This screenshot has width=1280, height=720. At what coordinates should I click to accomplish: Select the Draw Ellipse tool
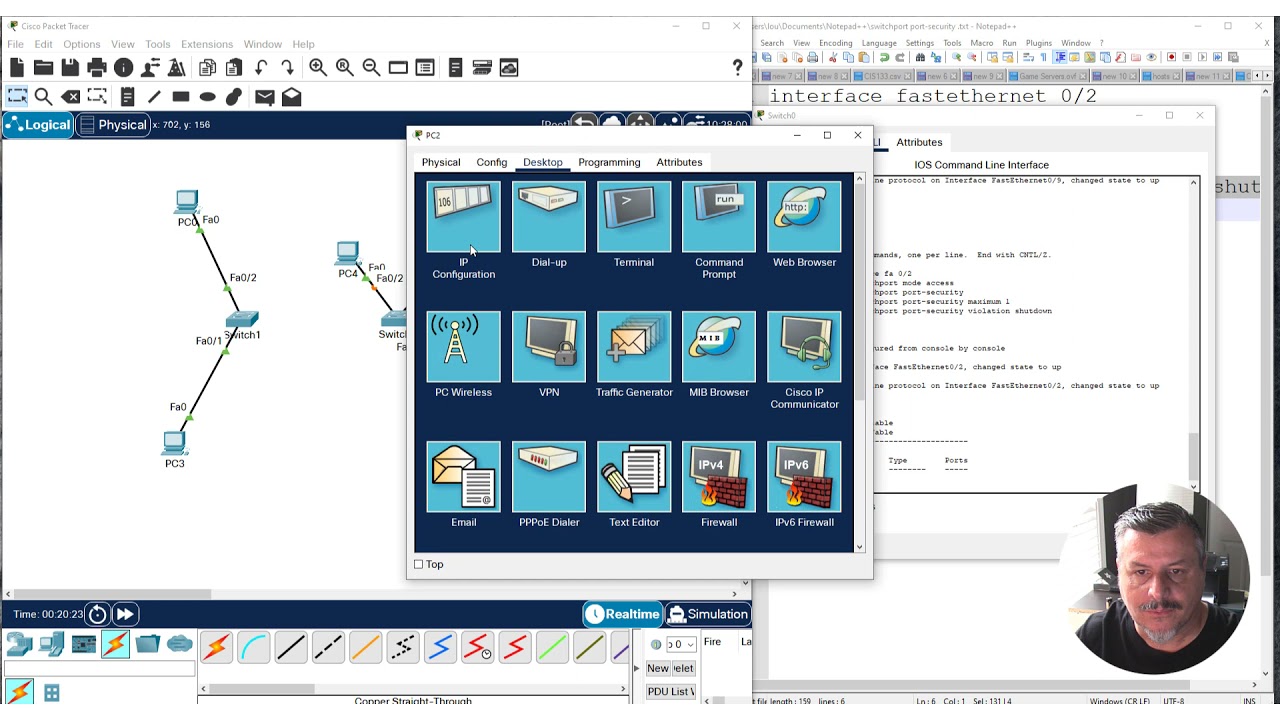(x=208, y=97)
